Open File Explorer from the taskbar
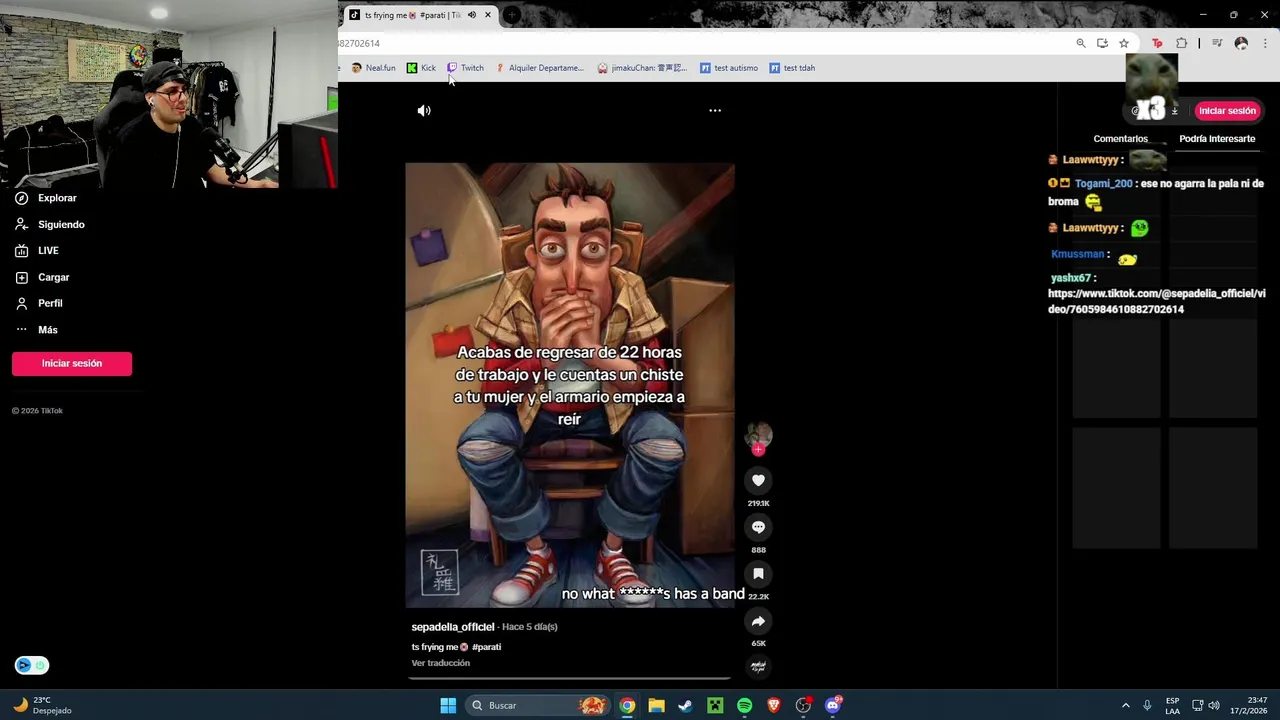This screenshot has height=720, width=1280. pyautogui.click(x=656, y=705)
